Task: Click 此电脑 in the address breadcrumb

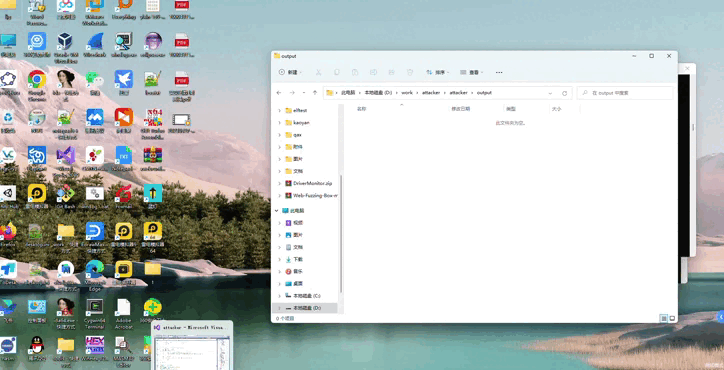Action: click(x=348, y=93)
